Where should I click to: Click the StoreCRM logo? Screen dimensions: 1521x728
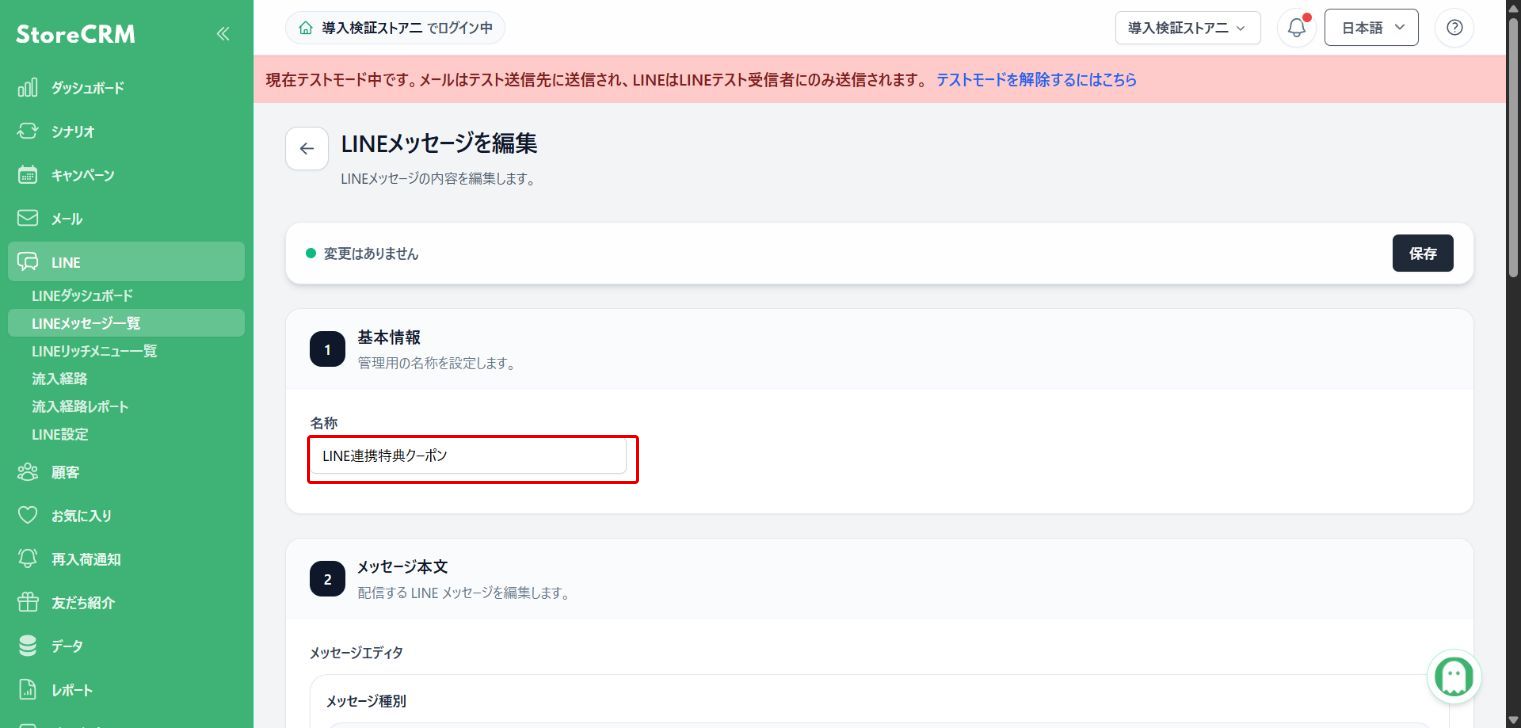click(x=75, y=35)
